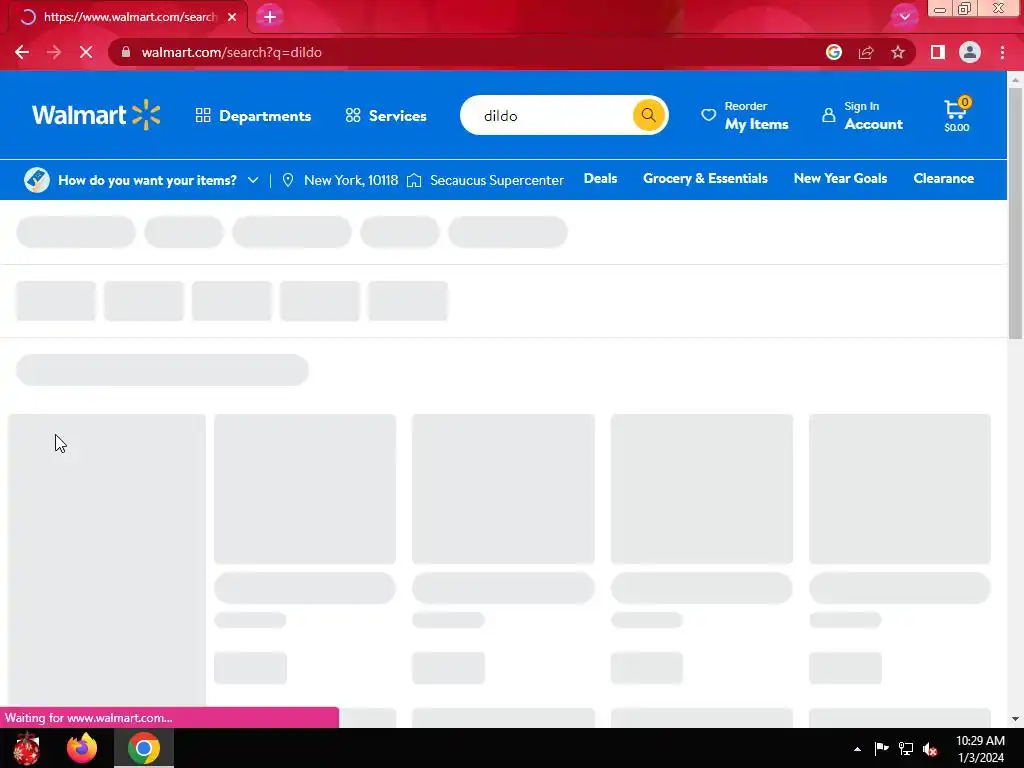Viewport: 1024px width, 768px height.
Task: Click the yellow search magnifier button
Action: tap(648, 115)
